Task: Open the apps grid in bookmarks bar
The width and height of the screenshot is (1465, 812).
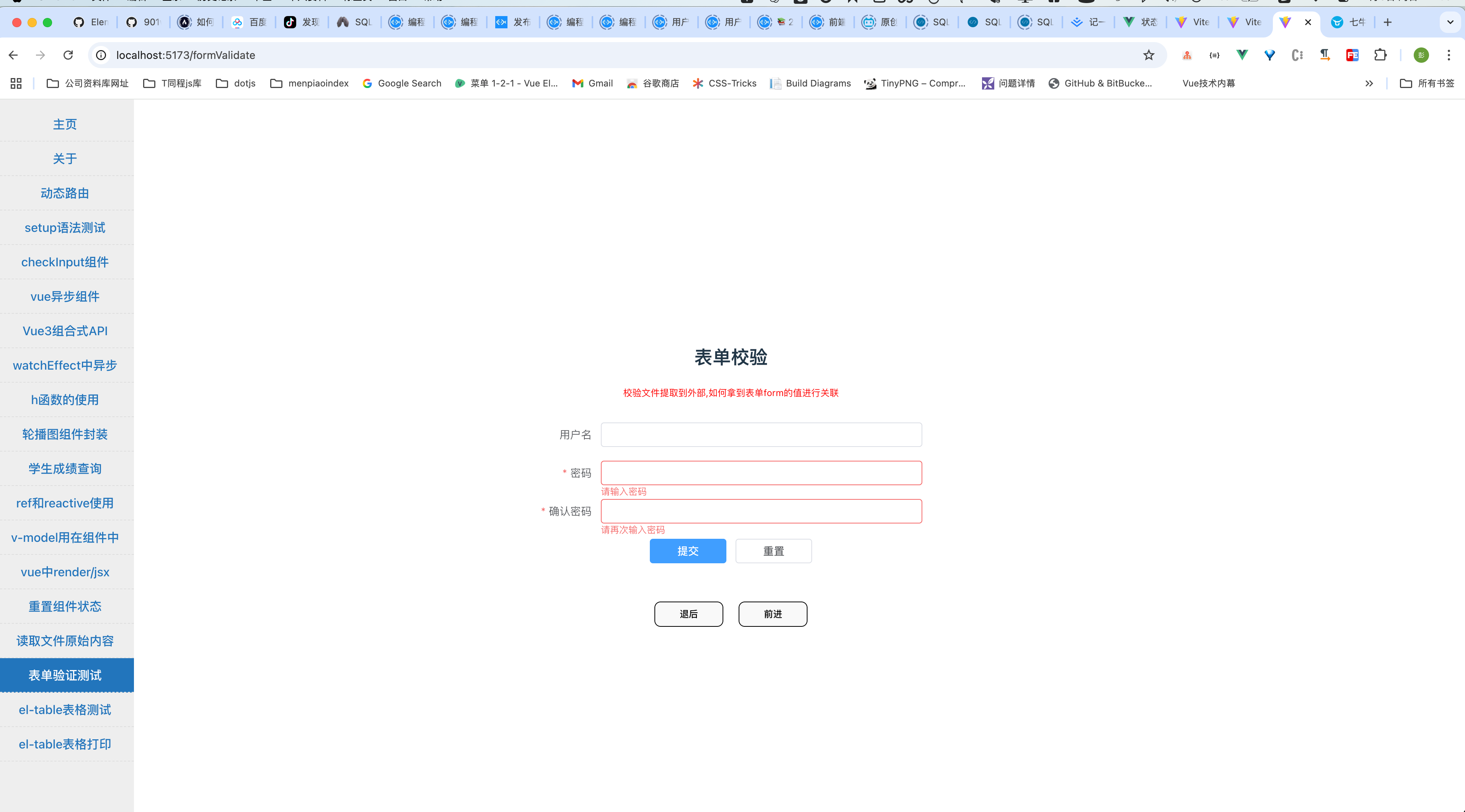Action: (x=16, y=83)
